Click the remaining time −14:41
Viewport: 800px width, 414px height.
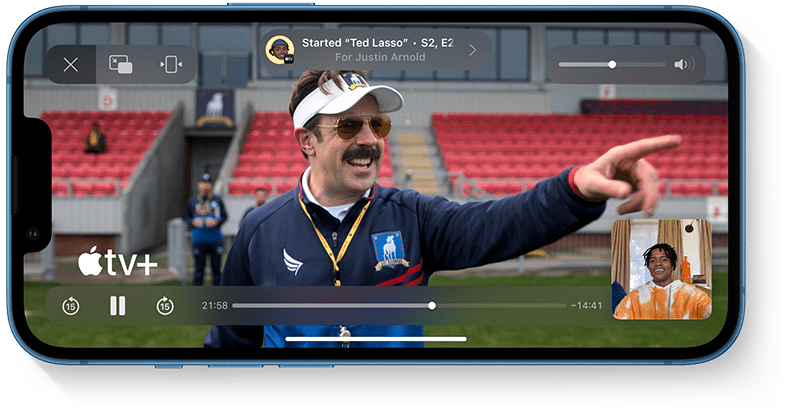click(x=586, y=306)
